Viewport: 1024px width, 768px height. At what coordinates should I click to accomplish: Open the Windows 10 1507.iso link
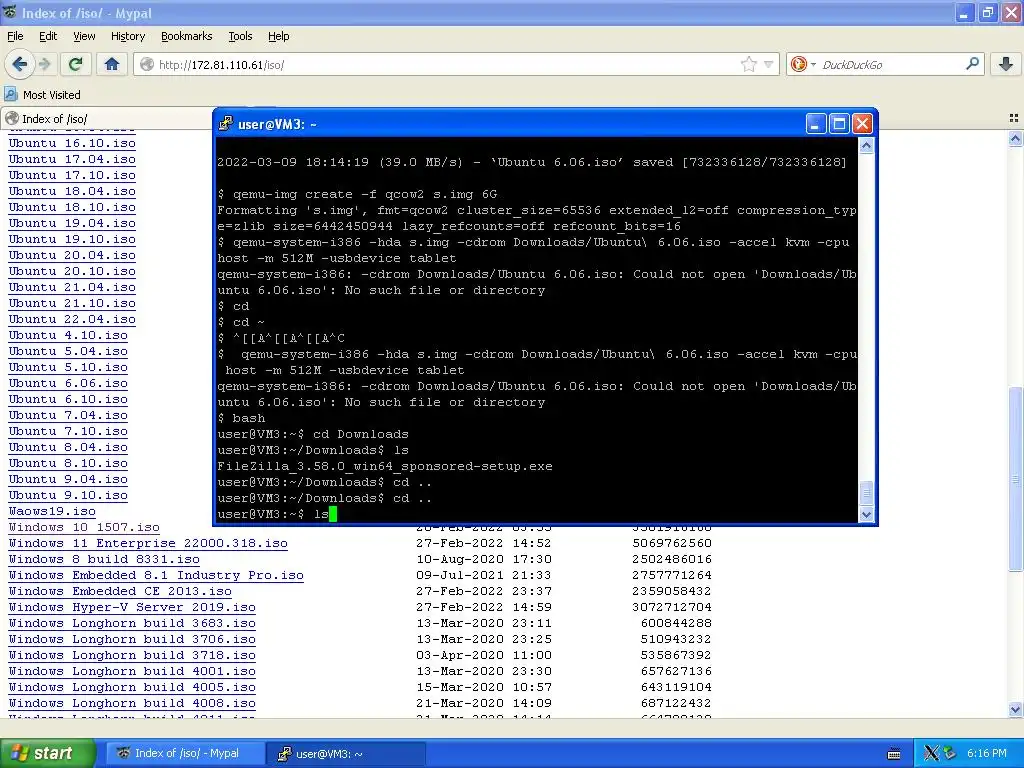(84, 527)
